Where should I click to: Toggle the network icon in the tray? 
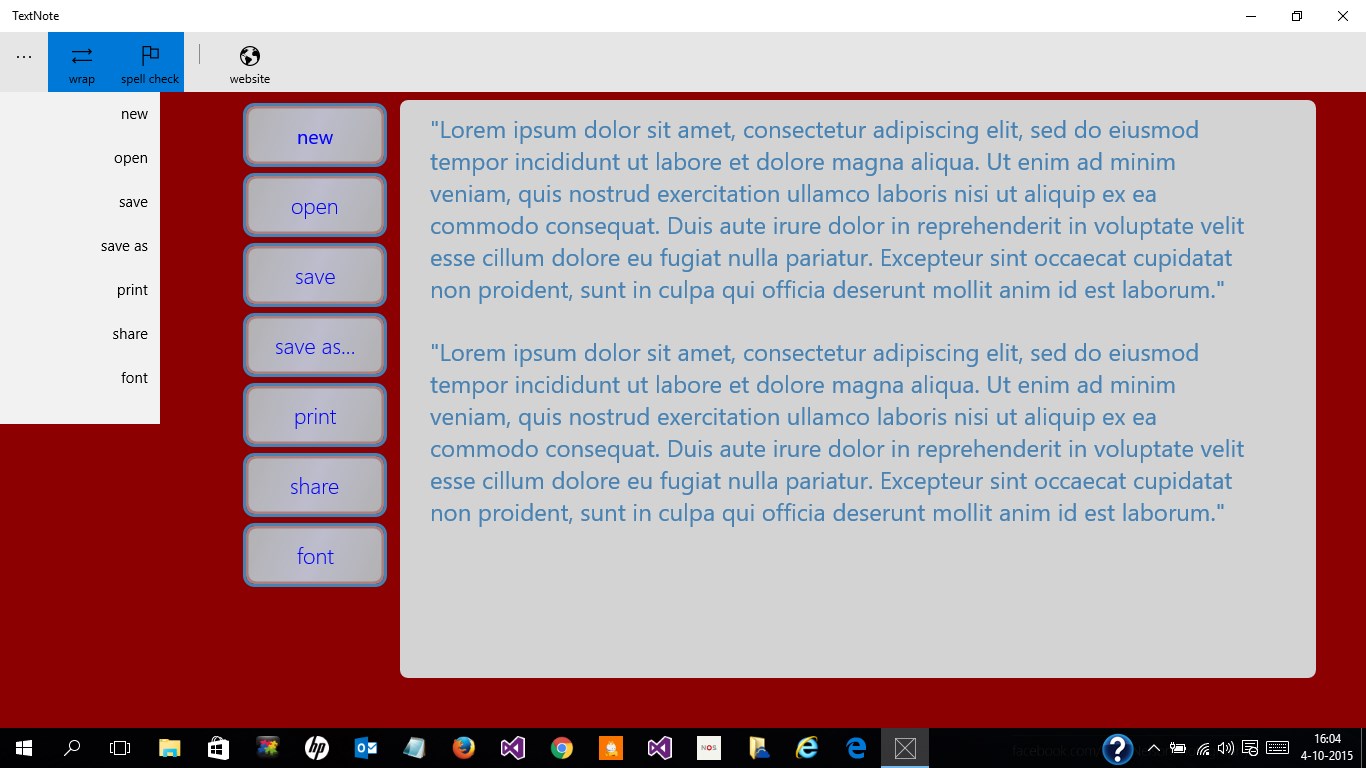click(x=1202, y=747)
